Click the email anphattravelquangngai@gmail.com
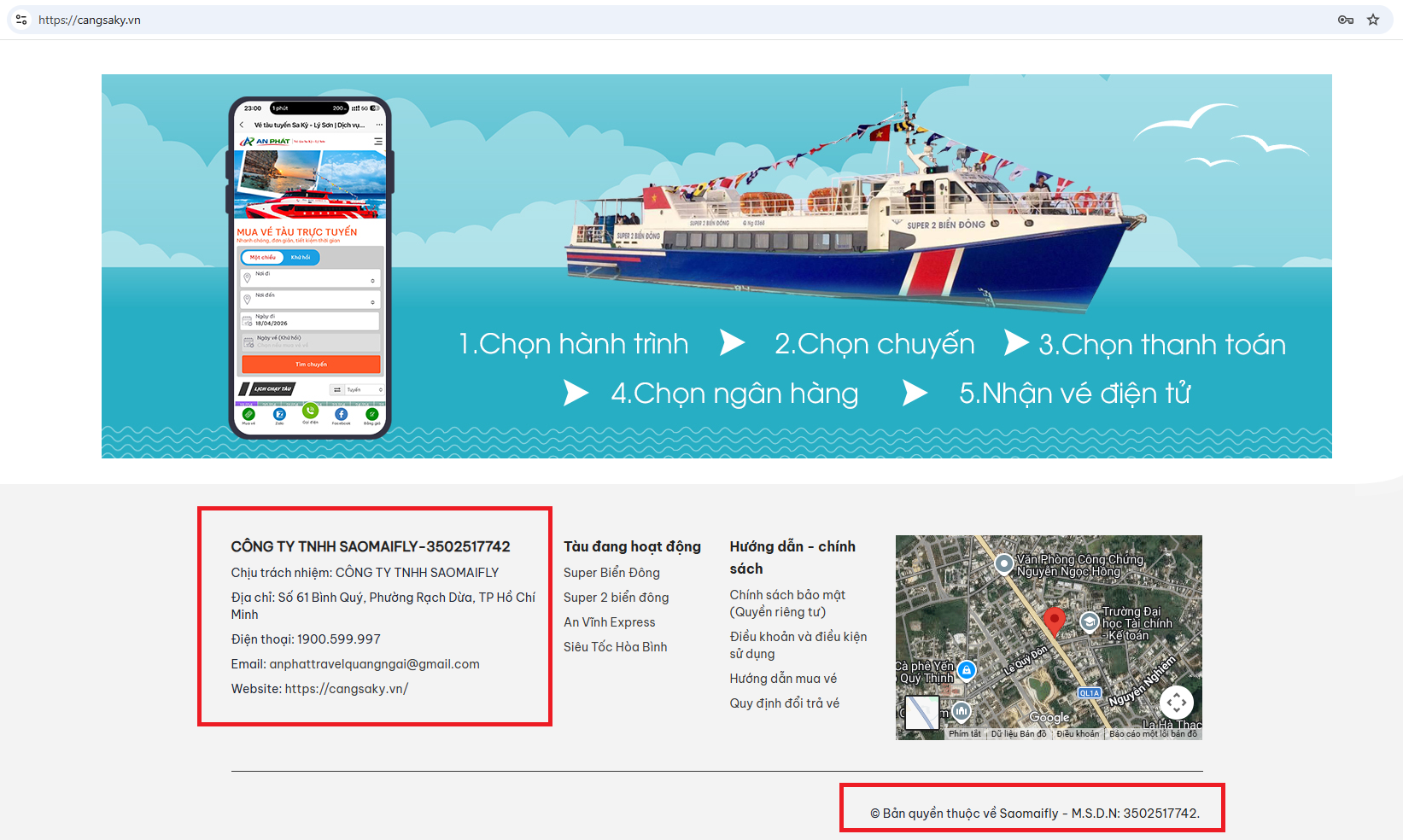This screenshot has width=1403, height=840. tap(375, 664)
